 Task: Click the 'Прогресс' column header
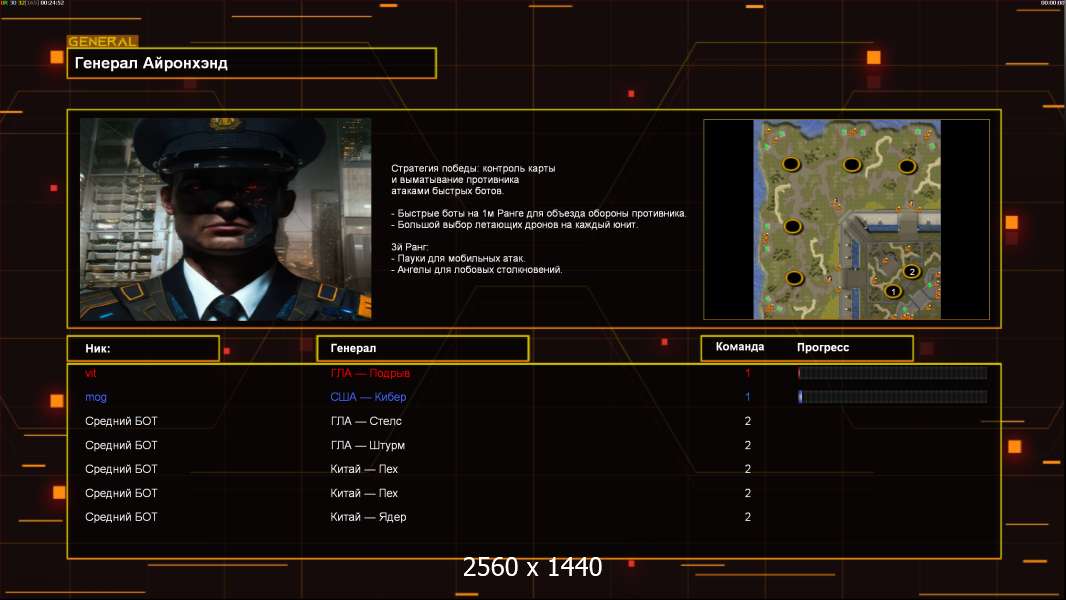(x=823, y=347)
